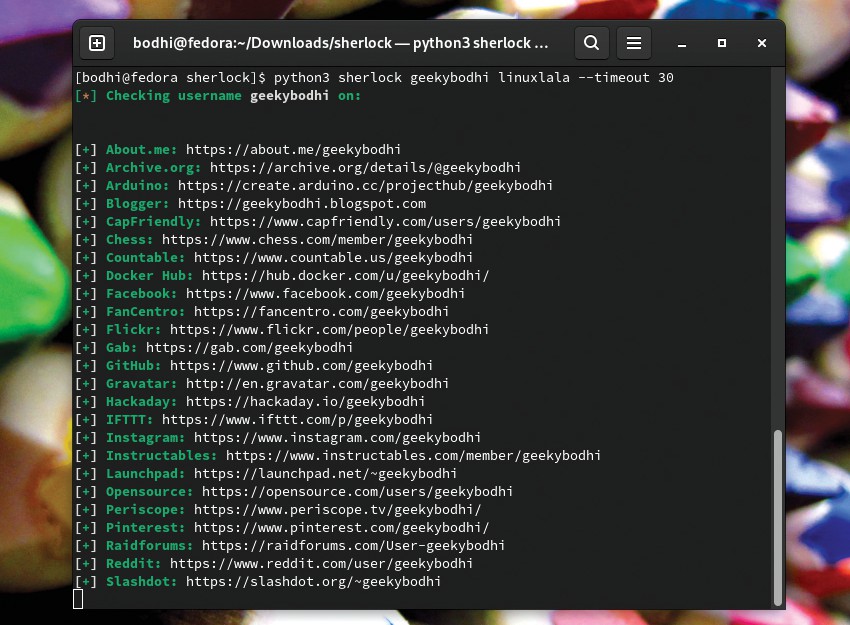Open the slashdot.org URL
The width and height of the screenshot is (850, 625).
pos(313,582)
